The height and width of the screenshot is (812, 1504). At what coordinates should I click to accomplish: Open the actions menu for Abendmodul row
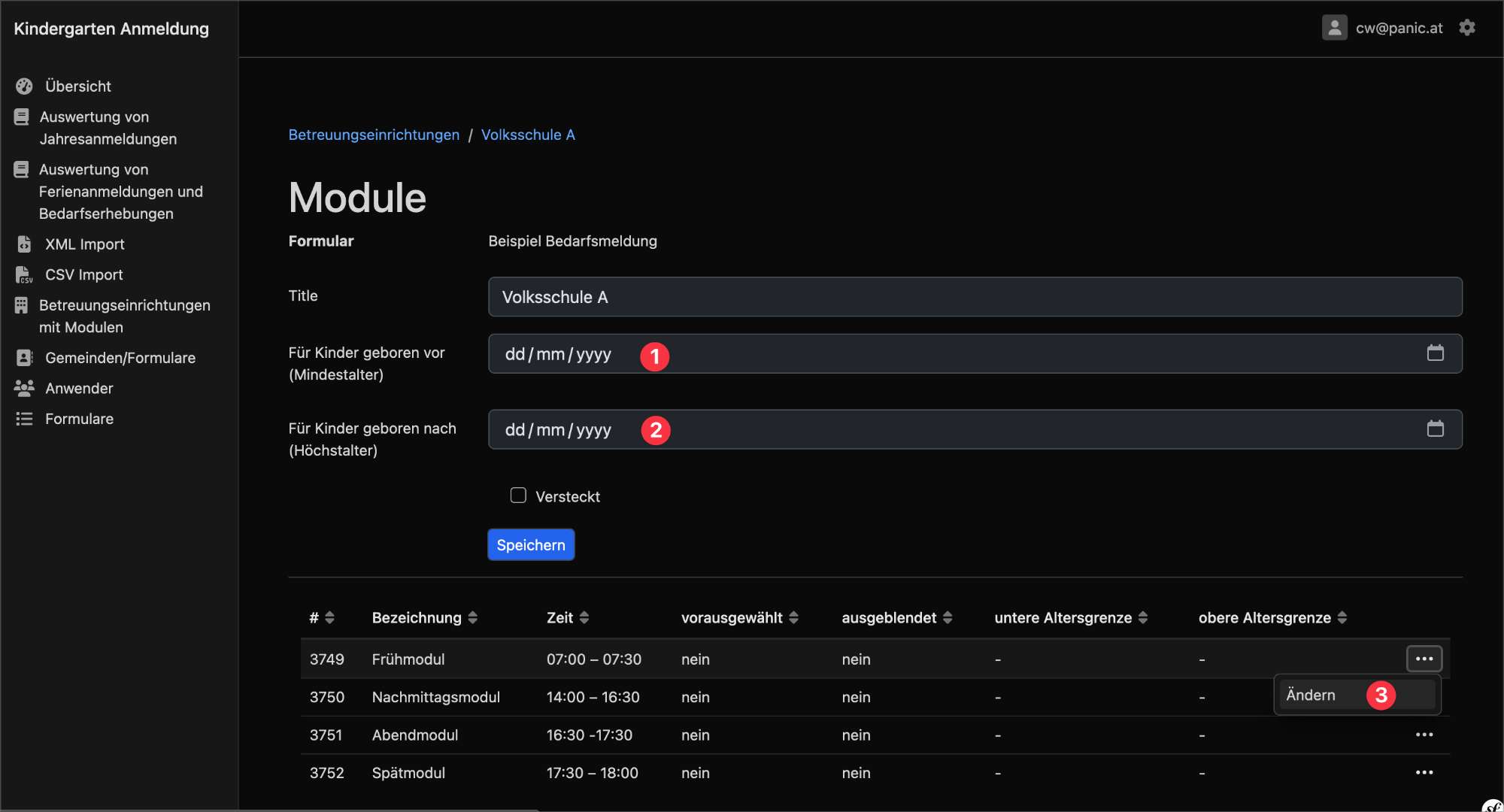1424,735
